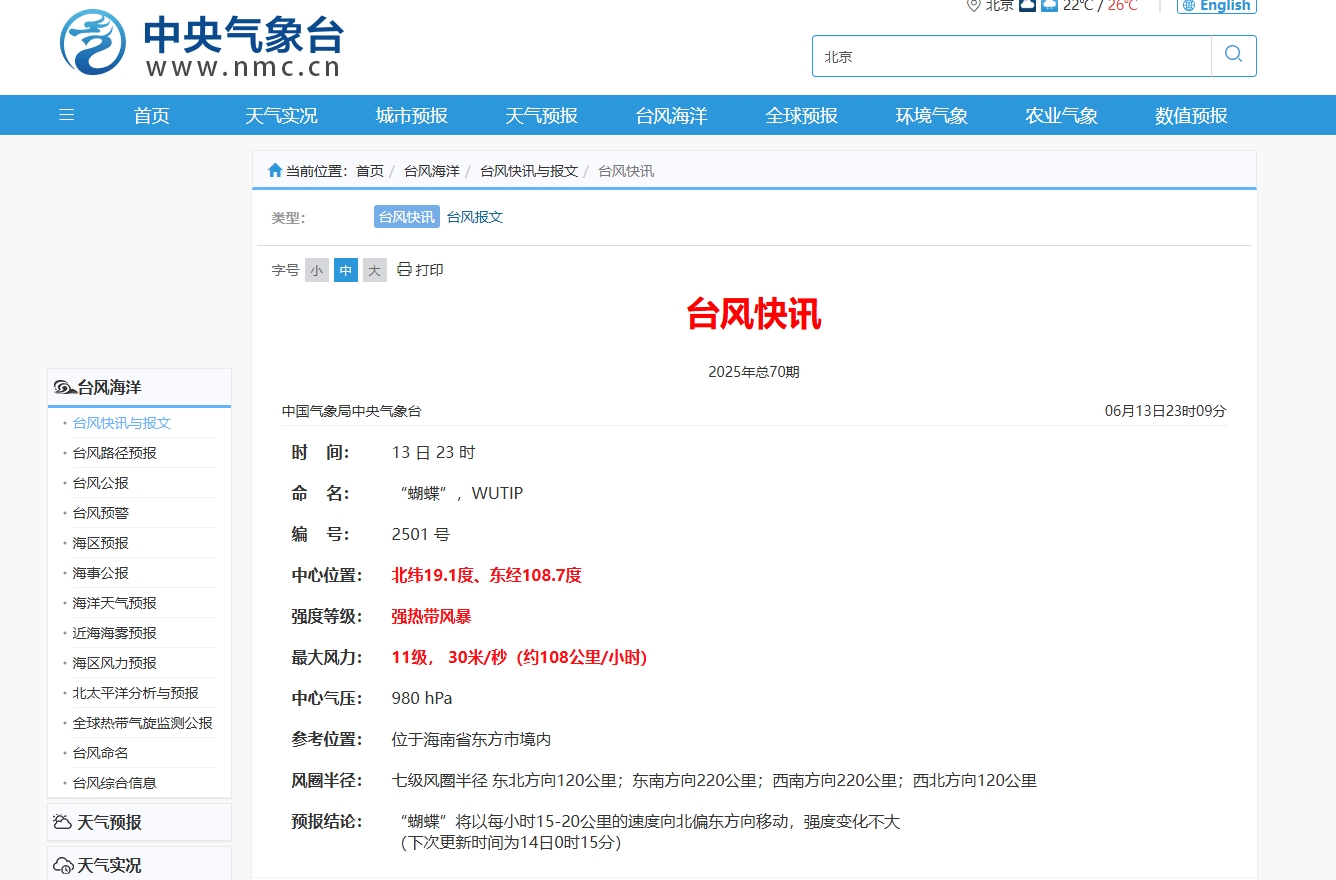Click the printer icon to print

click(x=405, y=270)
